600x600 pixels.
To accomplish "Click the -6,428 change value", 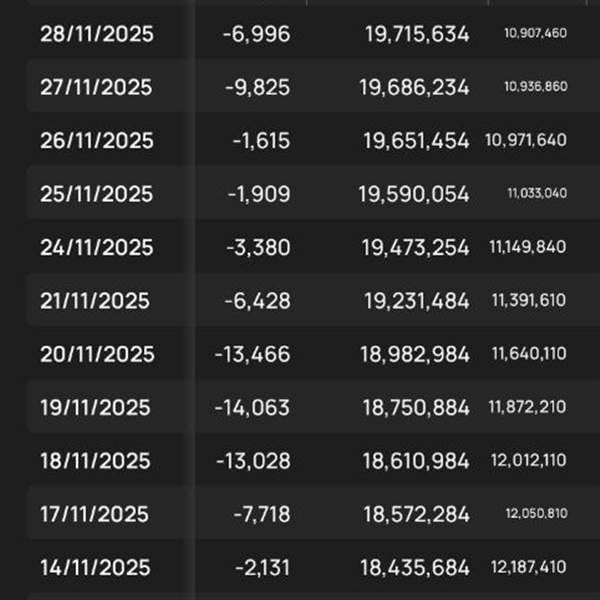I will [258, 301].
